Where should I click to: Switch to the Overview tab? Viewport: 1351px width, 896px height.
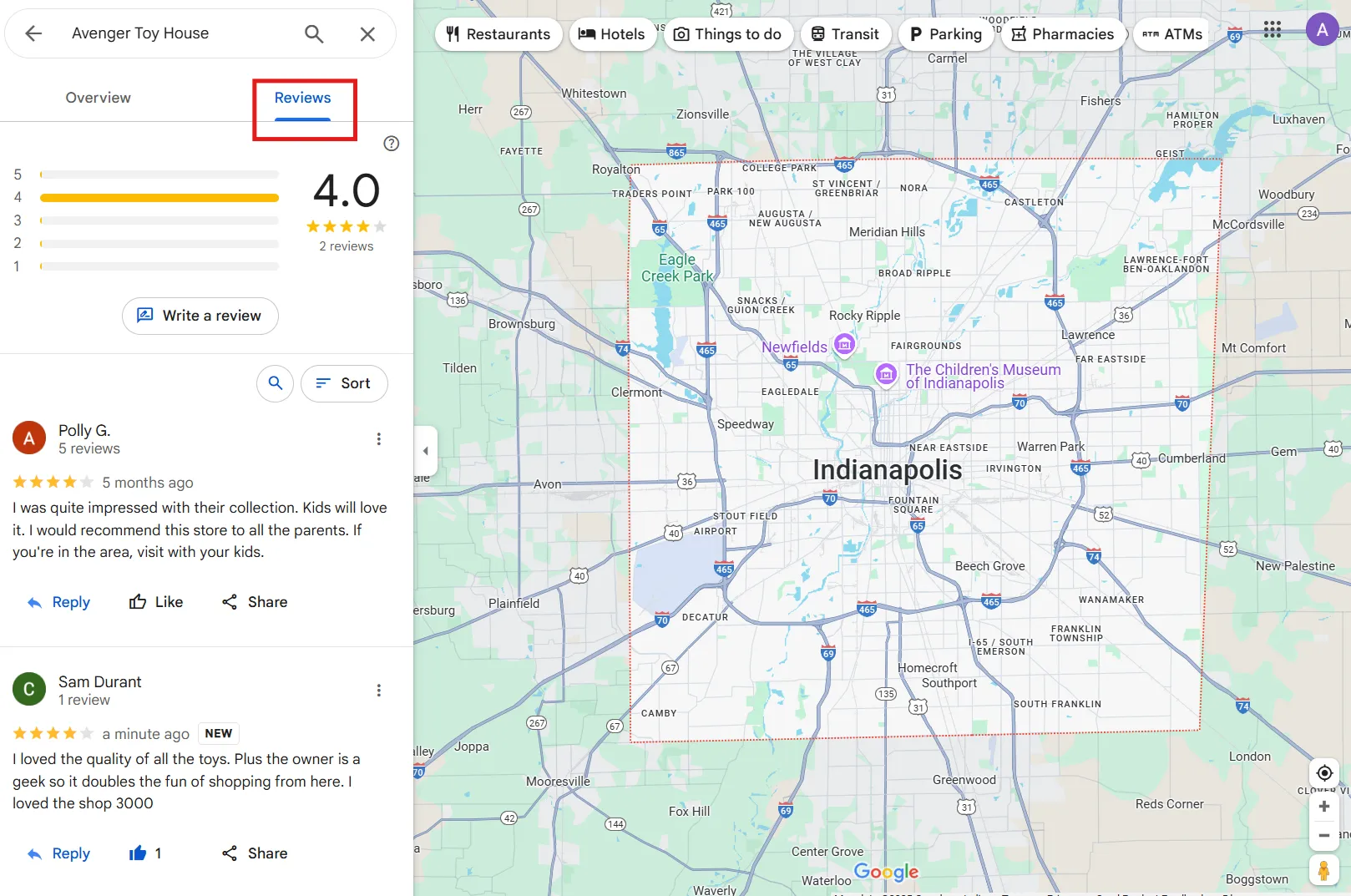click(99, 98)
